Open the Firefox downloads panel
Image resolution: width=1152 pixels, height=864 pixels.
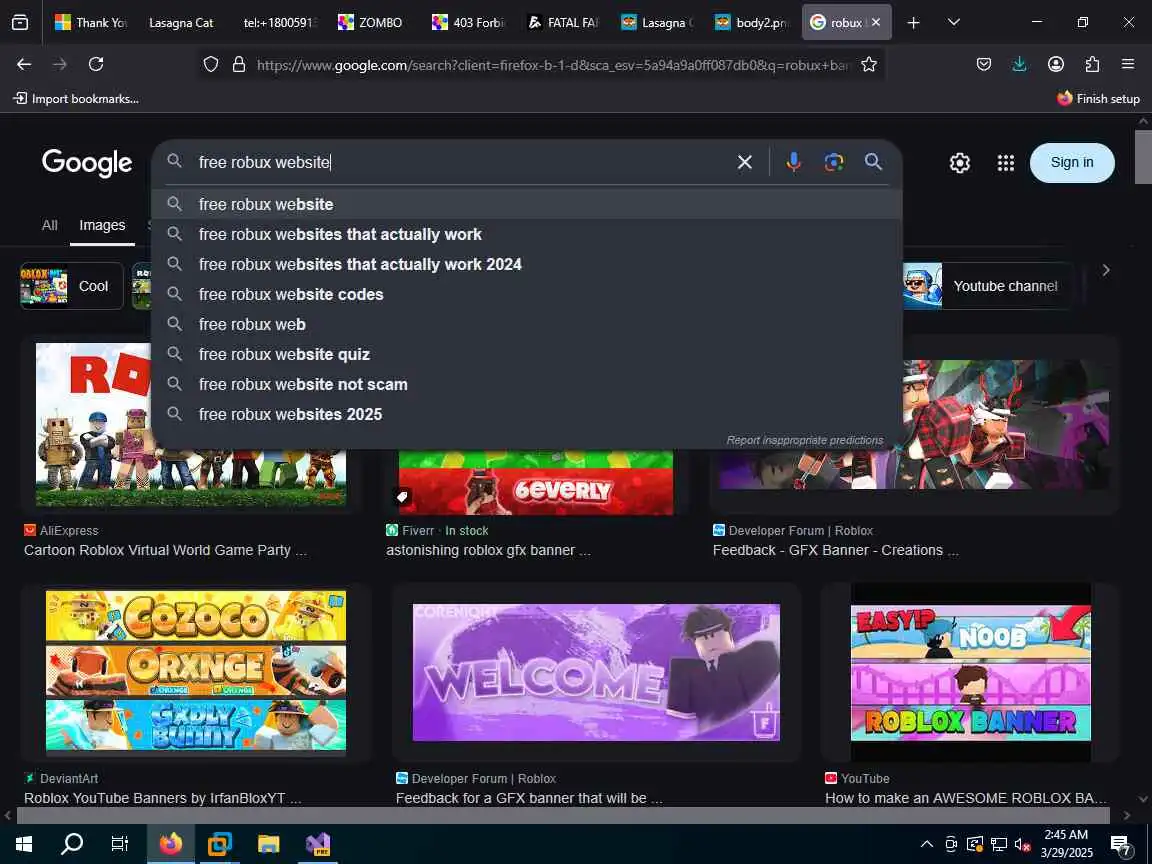pyautogui.click(x=1020, y=65)
